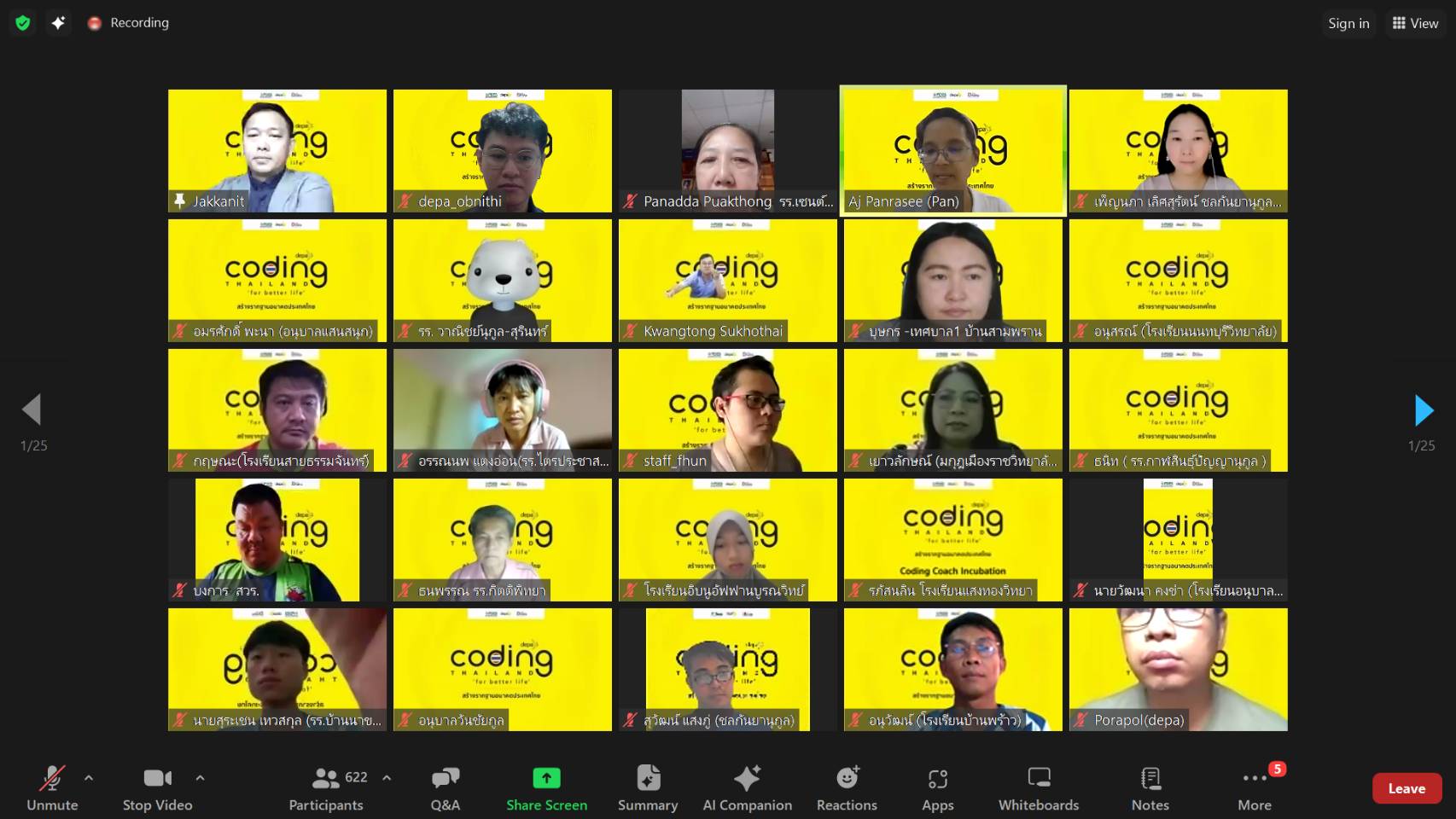Select Aj Panrasee (Pan) video tile
This screenshot has height=819, width=1456.
[952, 150]
